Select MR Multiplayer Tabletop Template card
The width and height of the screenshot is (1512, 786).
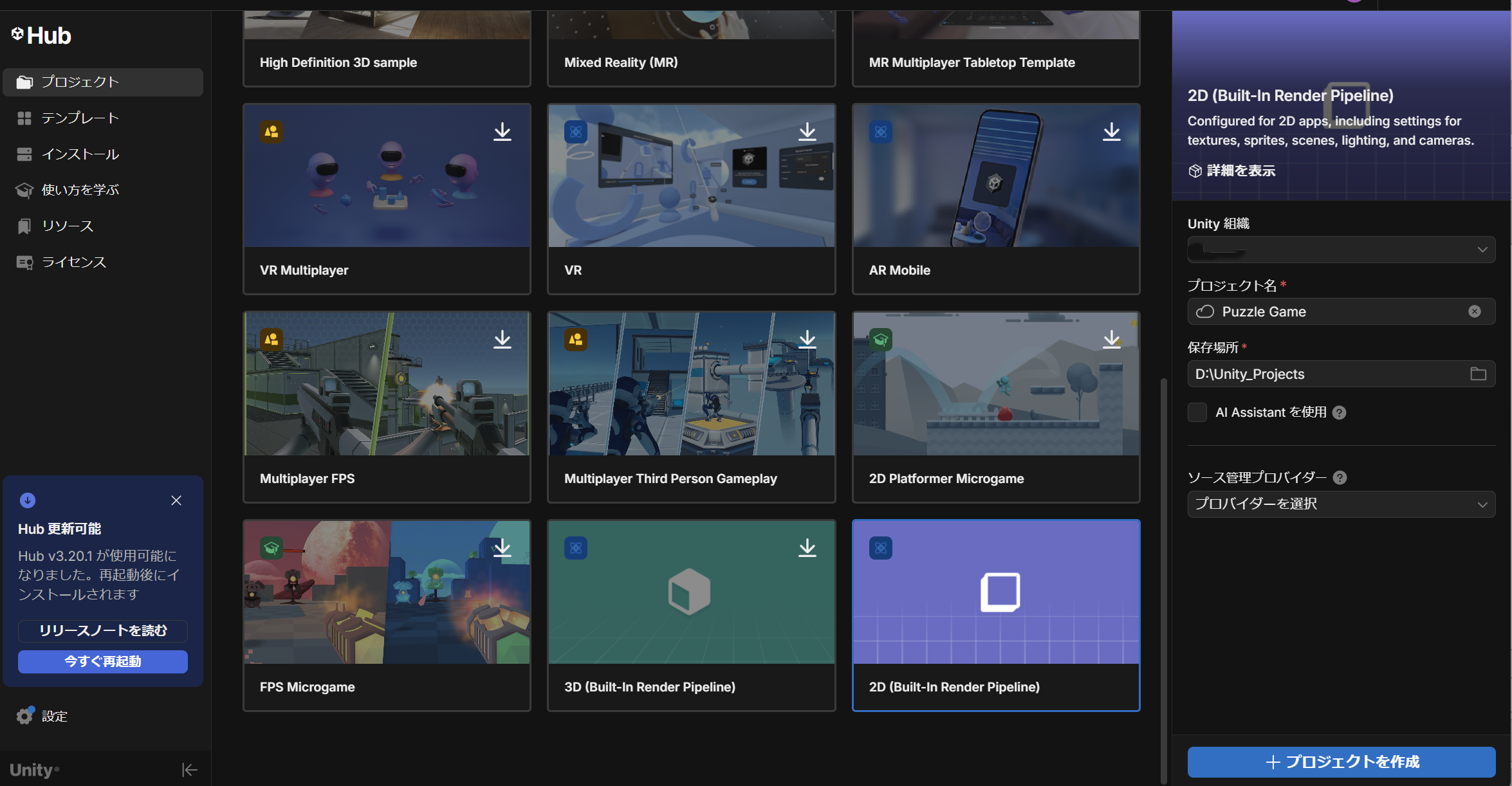pyautogui.click(x=996, y=48)
